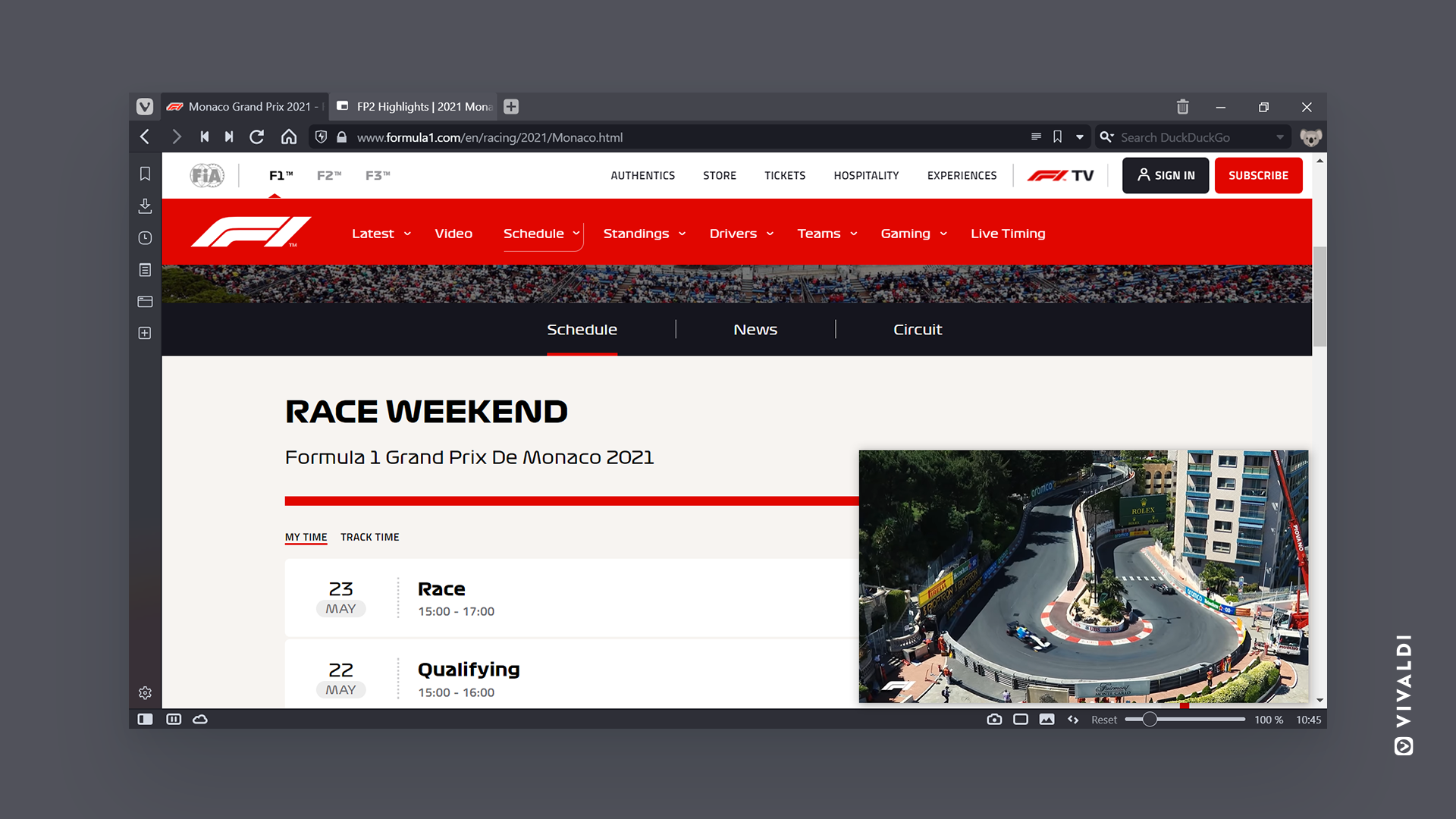Viewport: 1456px width, 819px height.
Task: Open the TICKETS link
Action: tap(785, 175)
